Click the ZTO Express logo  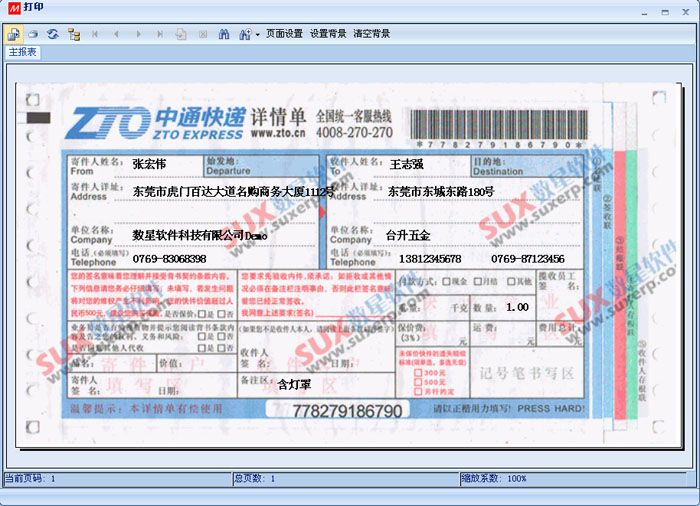tap(154, 123)
